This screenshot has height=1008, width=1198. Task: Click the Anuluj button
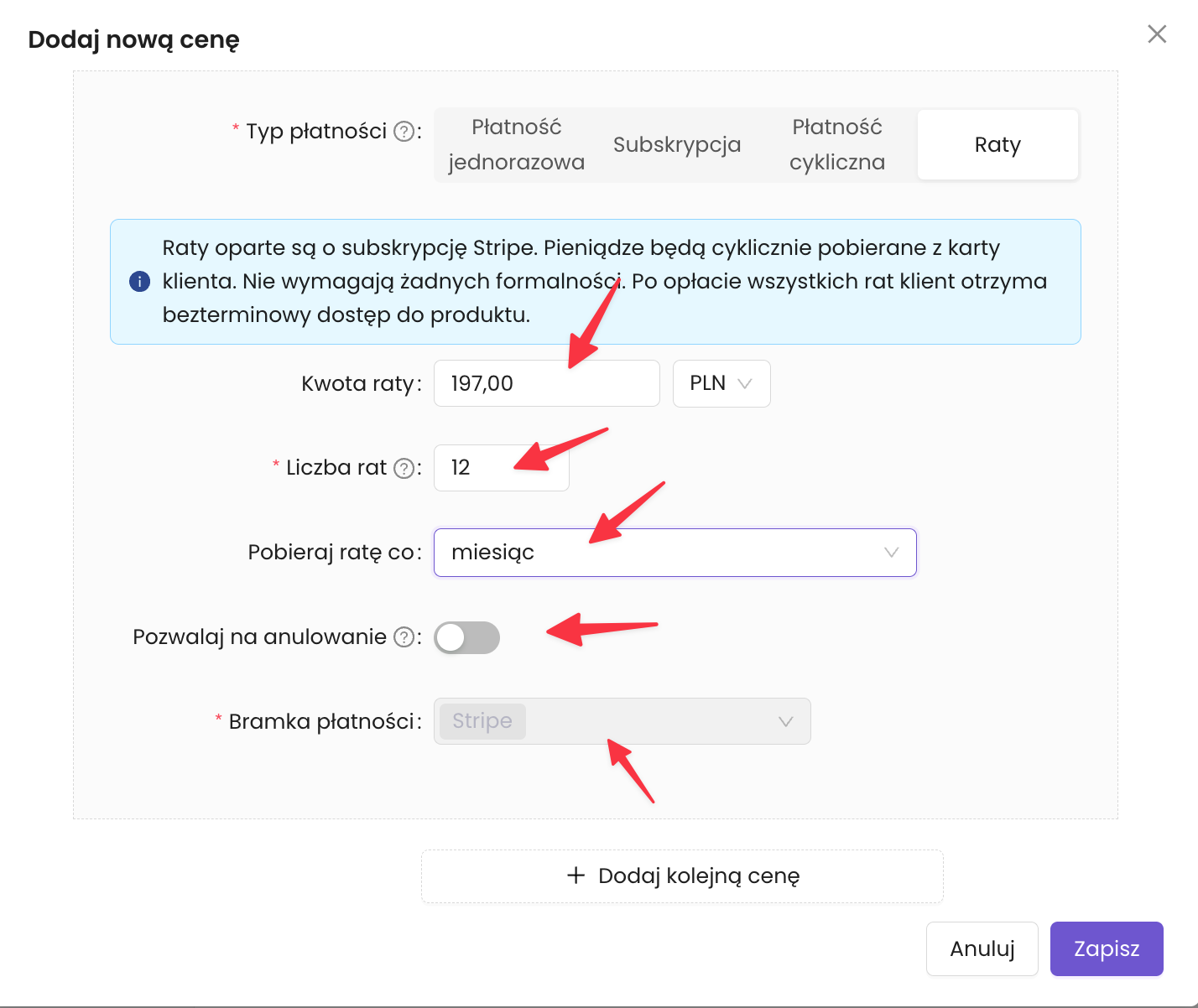[x=982, y=948]
